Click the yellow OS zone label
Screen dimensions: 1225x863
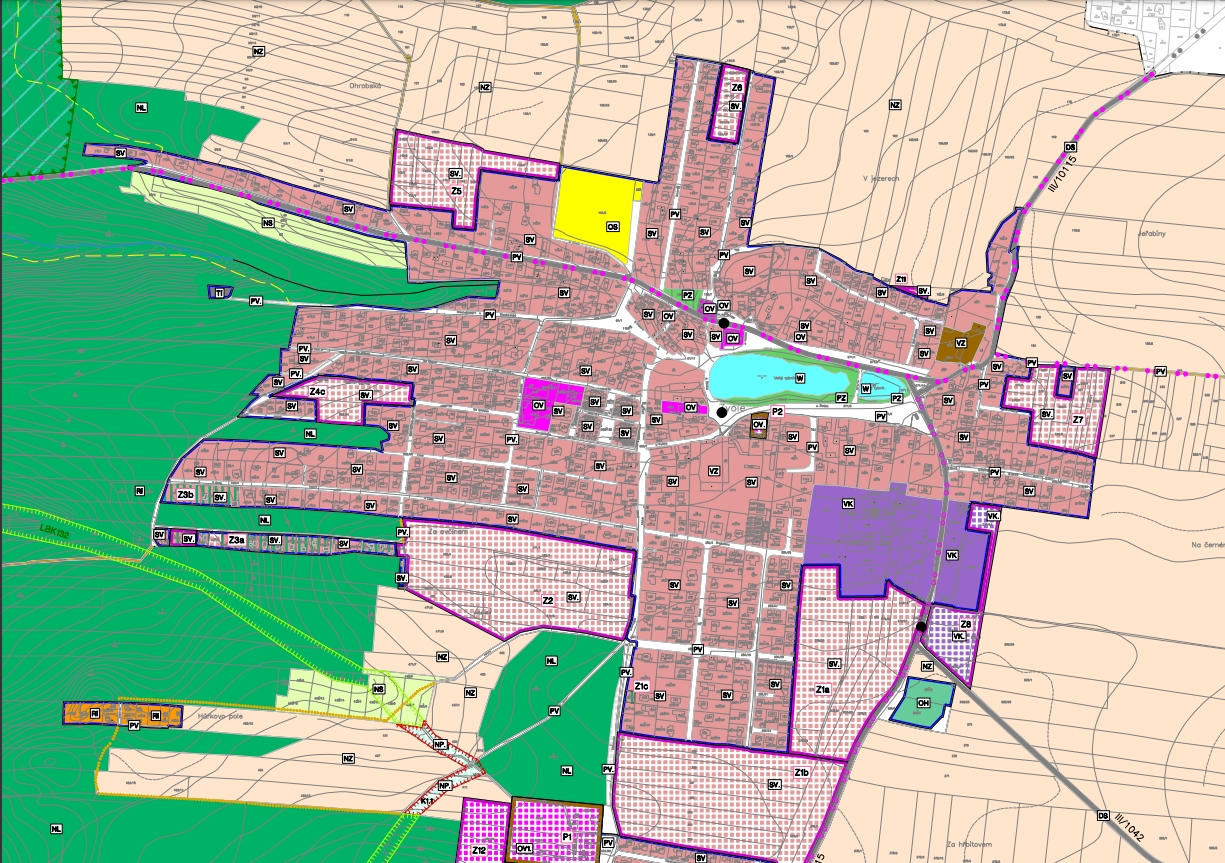click(612, 227)
